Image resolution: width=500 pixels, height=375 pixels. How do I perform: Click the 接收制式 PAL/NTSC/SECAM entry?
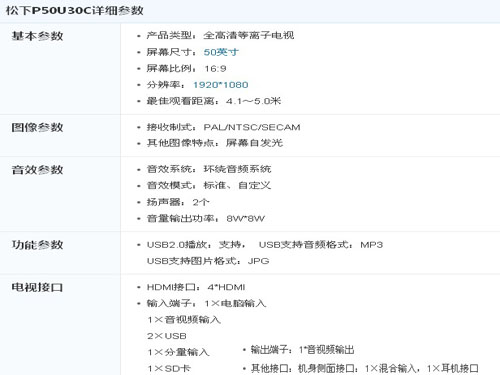[224, 127]
